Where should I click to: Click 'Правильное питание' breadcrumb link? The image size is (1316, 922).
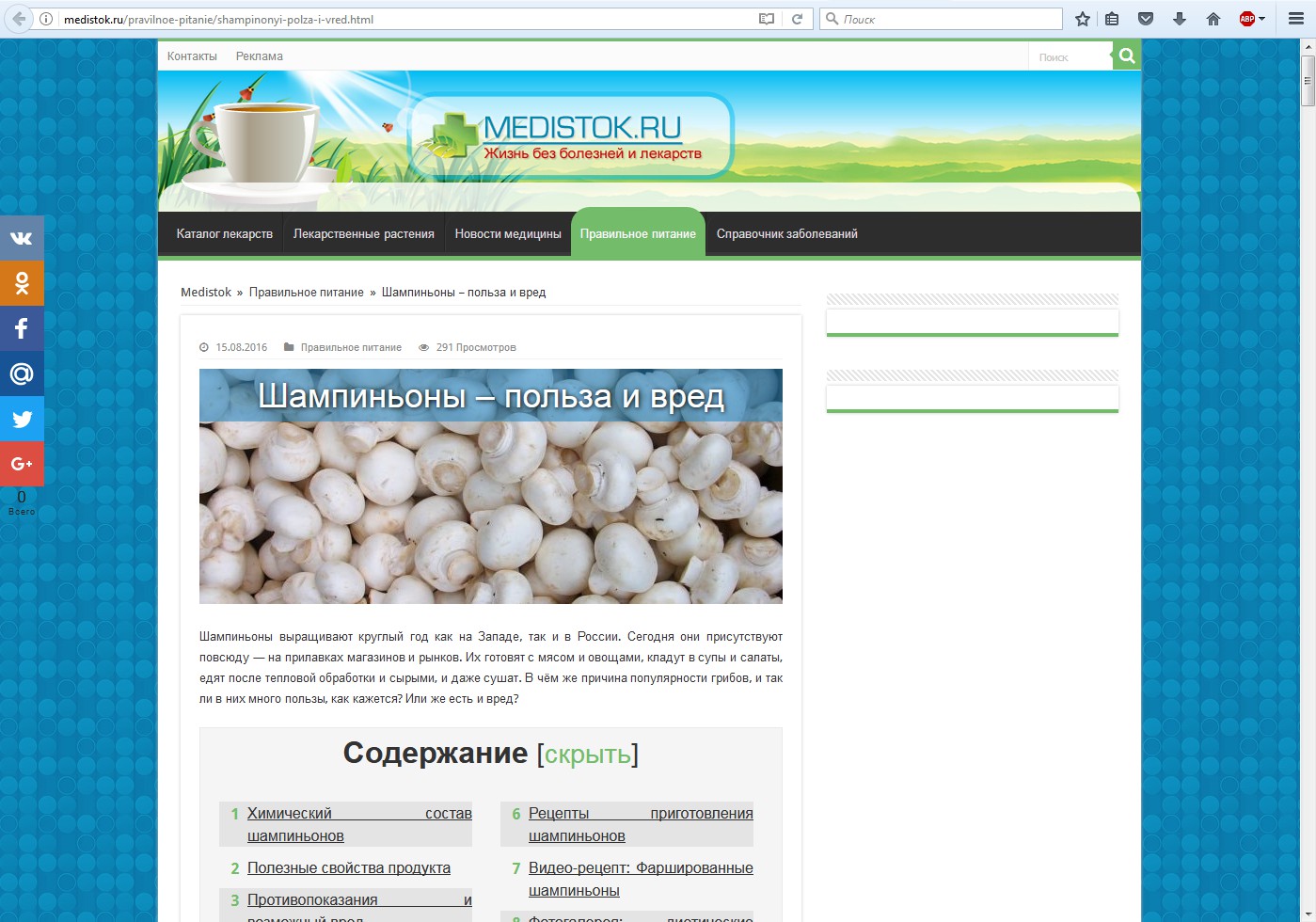307,293
